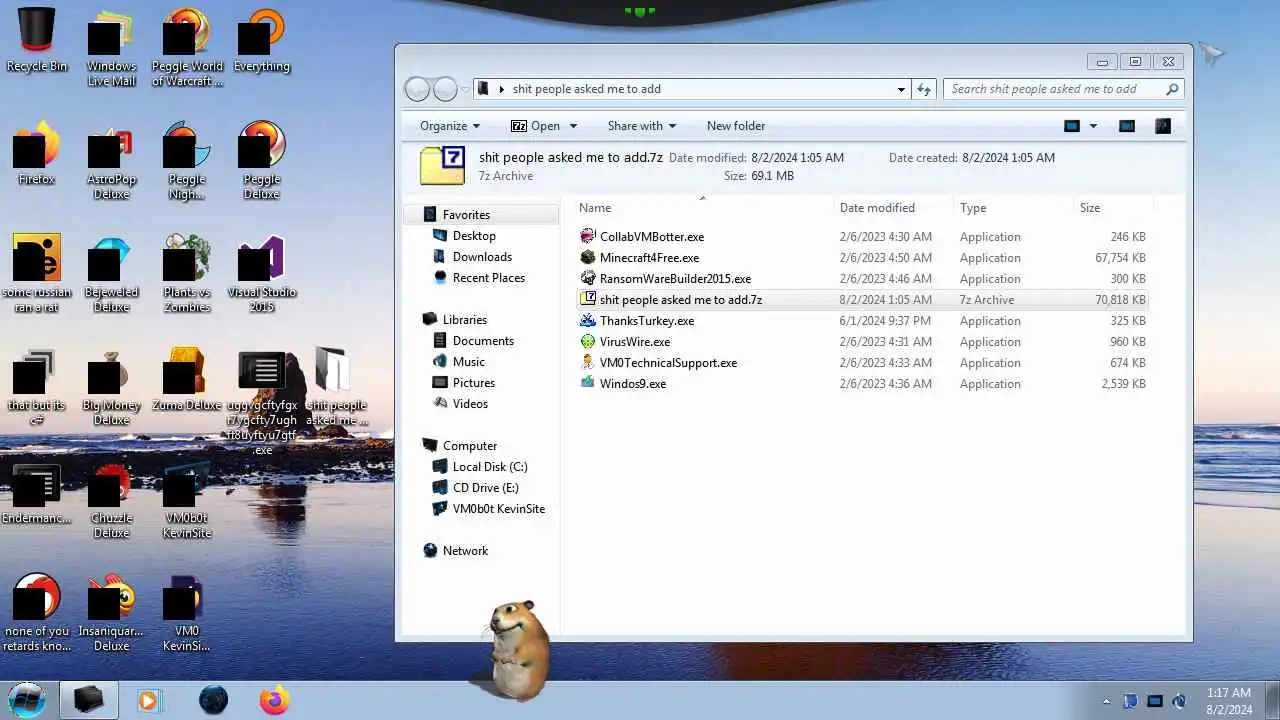Show hidden system tray icons arrow
Image resolution: width=1280 pixels, height=720 pixels.
point(1106,701)
